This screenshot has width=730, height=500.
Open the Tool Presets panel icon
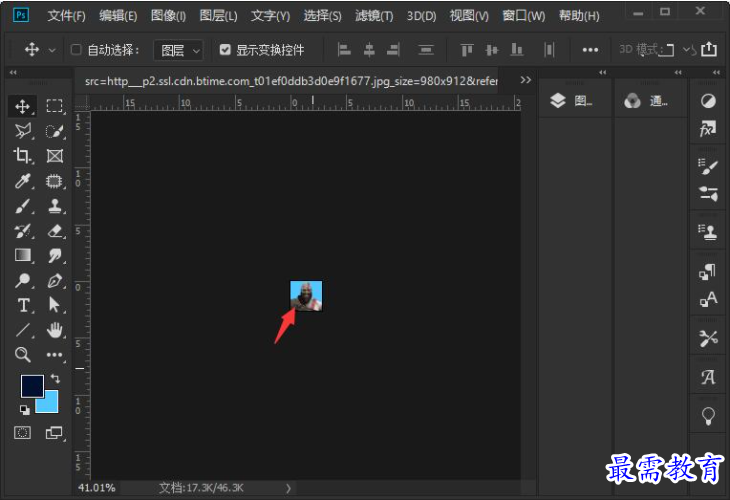[708, 338]
